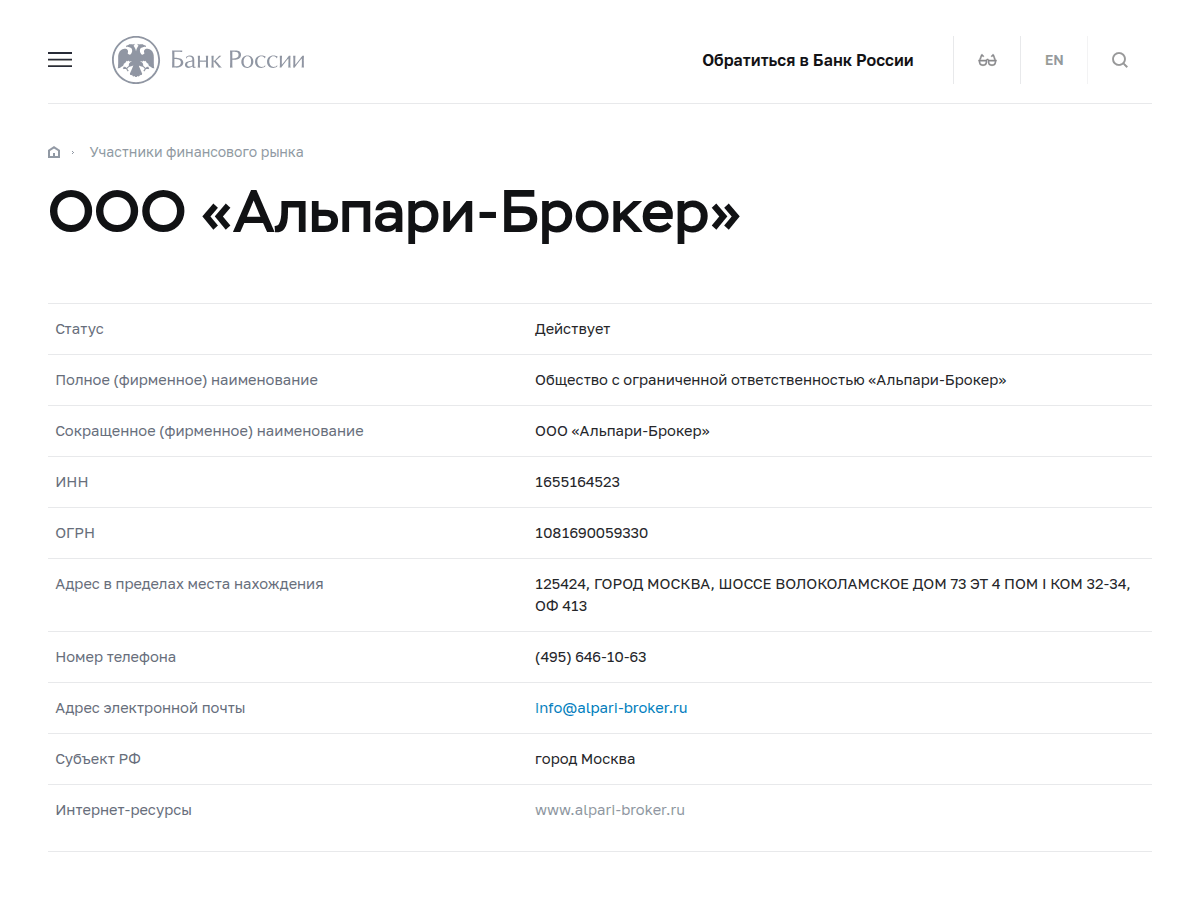Navigate to «Участники финансового рынка» breadcrumb
The image size is (1200, 900).
pyautogui.click(x=196, y=153)
